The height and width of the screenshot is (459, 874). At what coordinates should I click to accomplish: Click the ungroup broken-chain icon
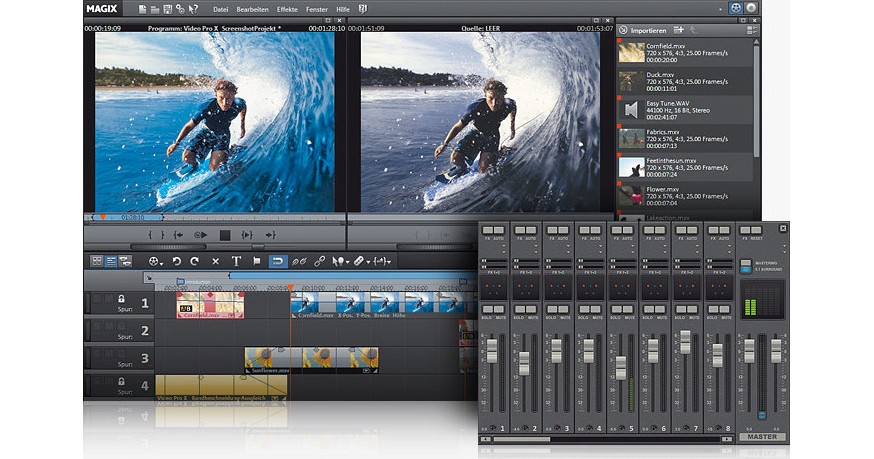coord(299,261)
